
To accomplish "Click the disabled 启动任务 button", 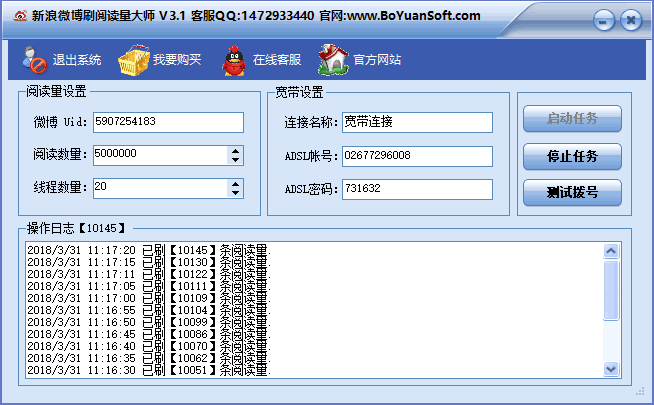I will click(x=572, y=118).
